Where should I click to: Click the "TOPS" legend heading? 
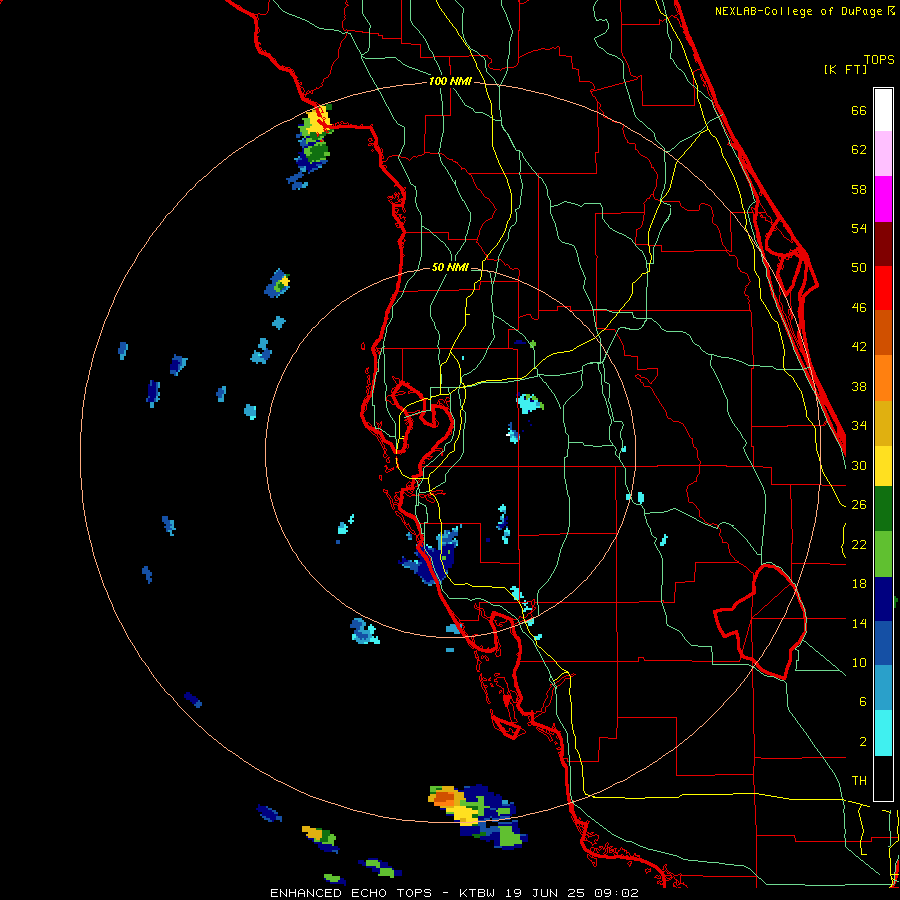click(879, 60)
